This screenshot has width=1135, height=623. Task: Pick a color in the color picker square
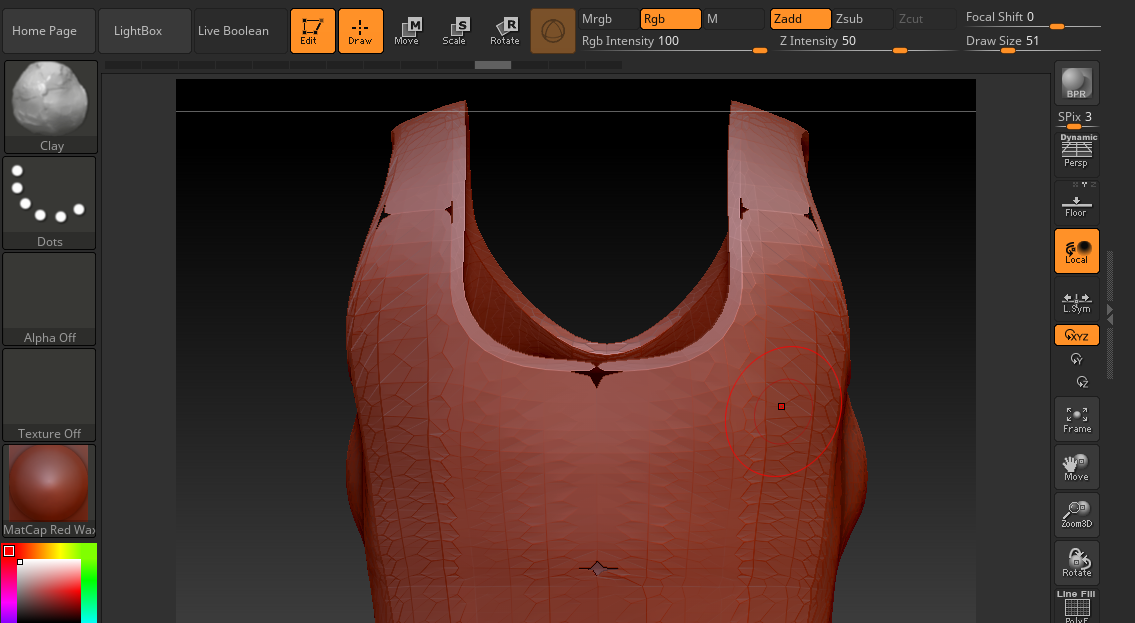click(x=48, y=590)
